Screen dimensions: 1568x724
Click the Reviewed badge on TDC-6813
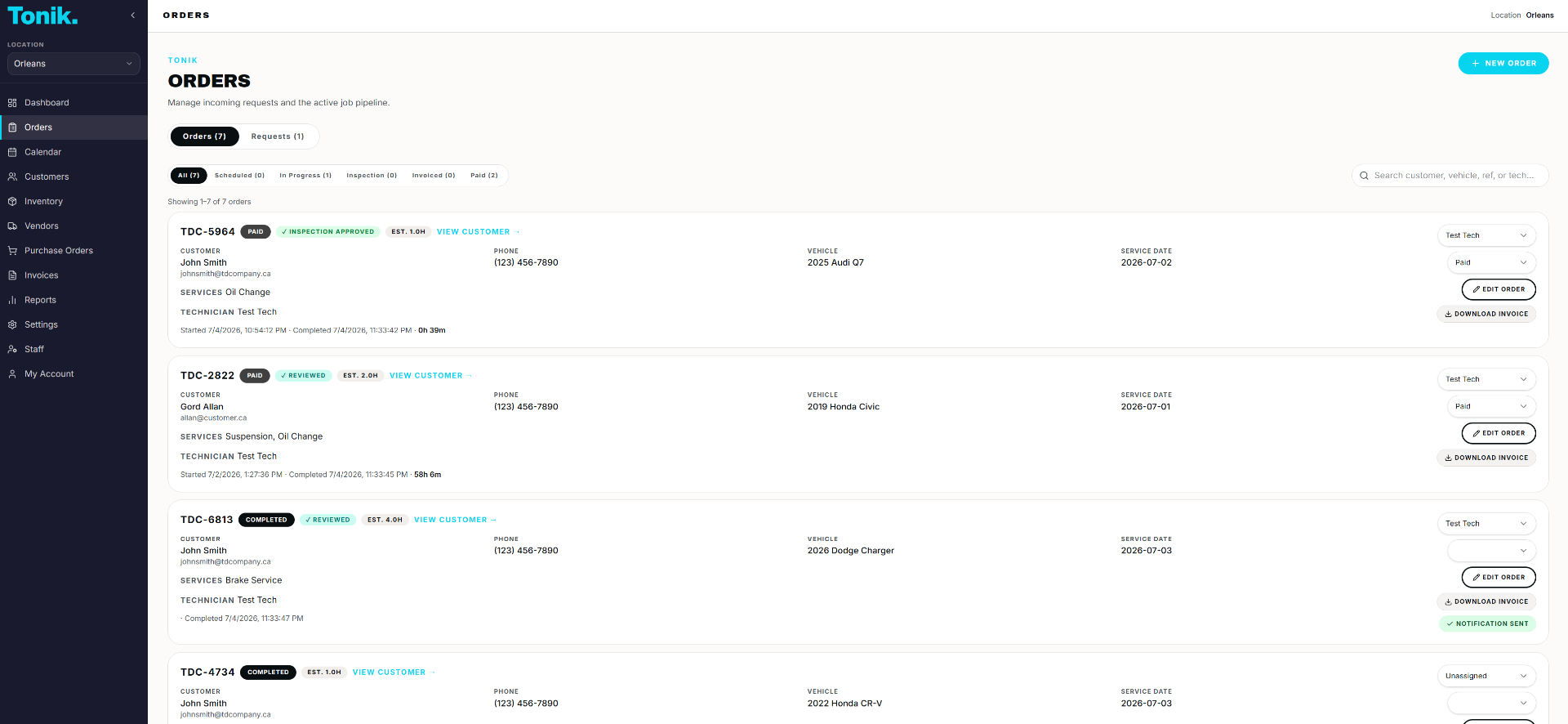click(x=327, y=520)
